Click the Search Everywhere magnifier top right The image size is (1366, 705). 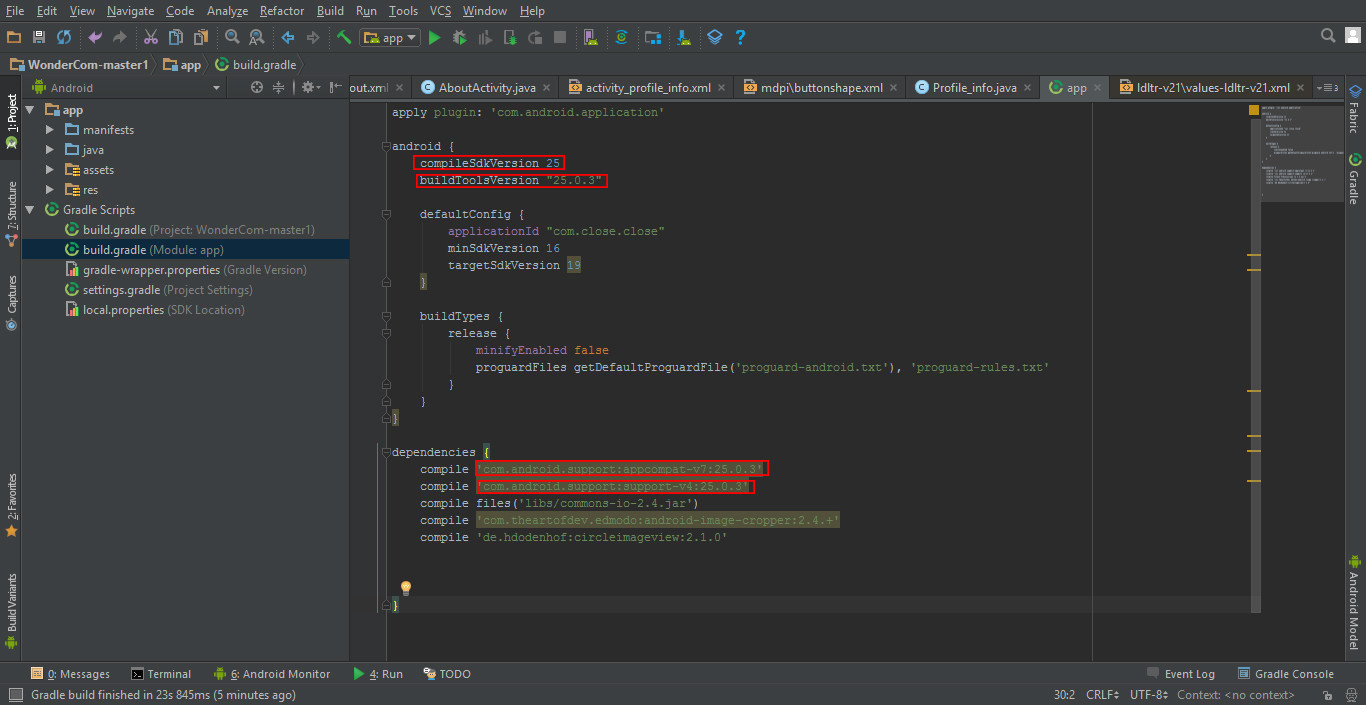coord(1328,36)
